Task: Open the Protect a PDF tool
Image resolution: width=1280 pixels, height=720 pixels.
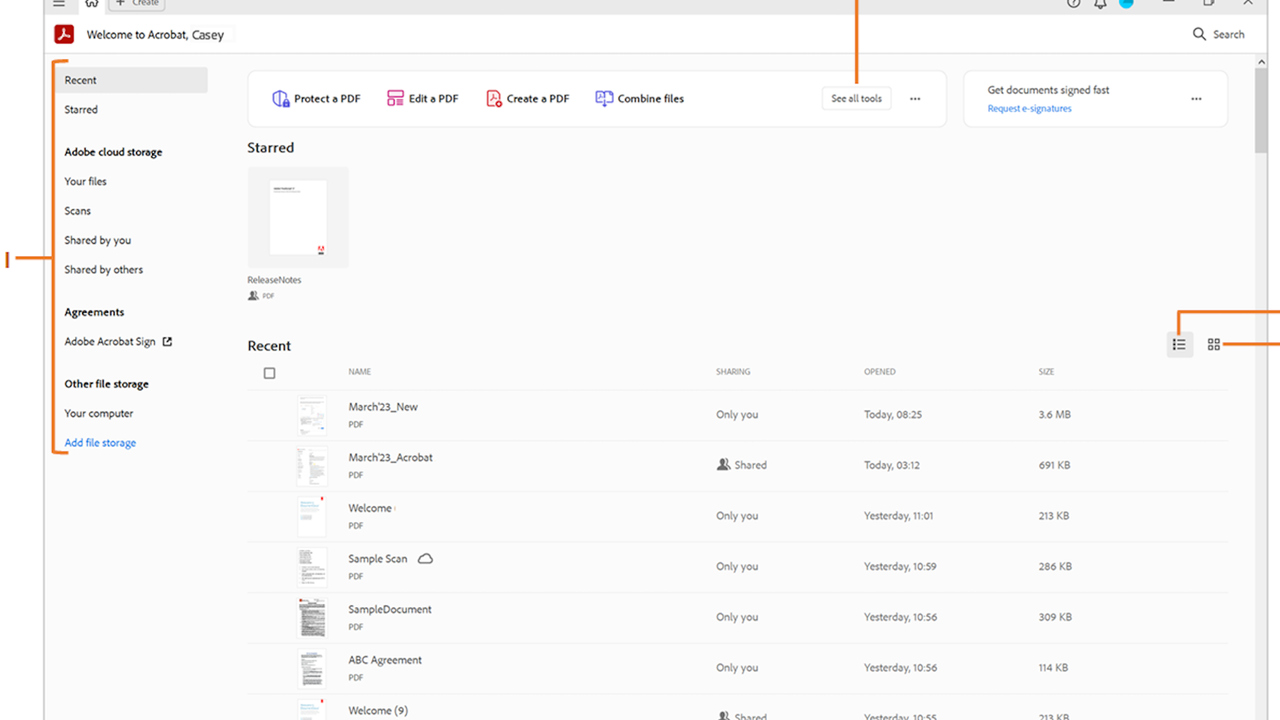Action: coord(316,99)
